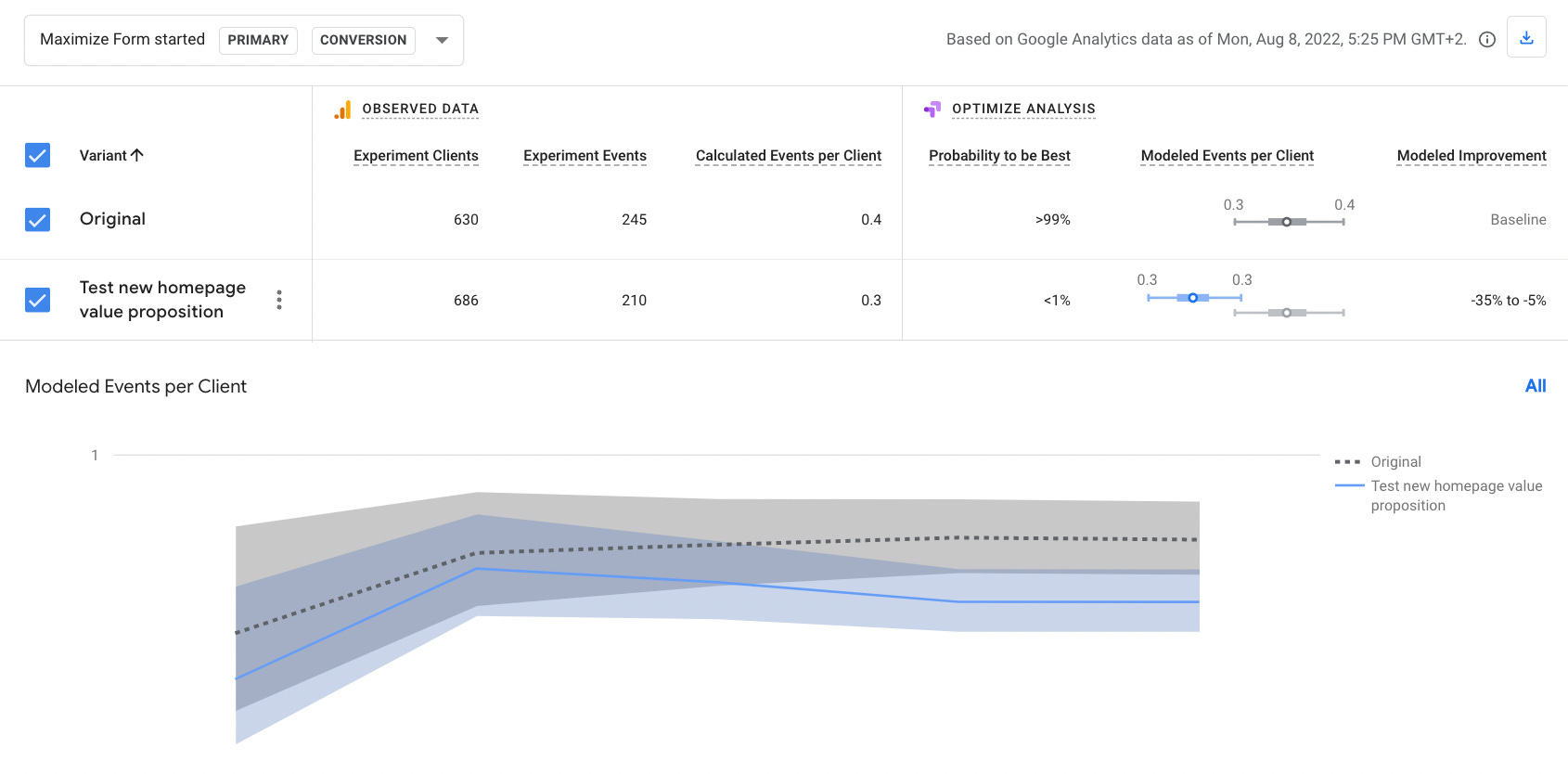Click the -35% to -5% improvement value

point(1508,301)
